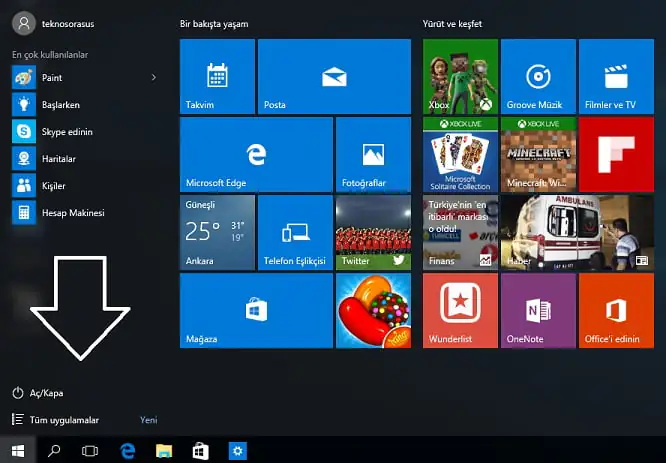The image size is (666, 463).
Task: Click the Task View taskbar icon
Action: 90,451
